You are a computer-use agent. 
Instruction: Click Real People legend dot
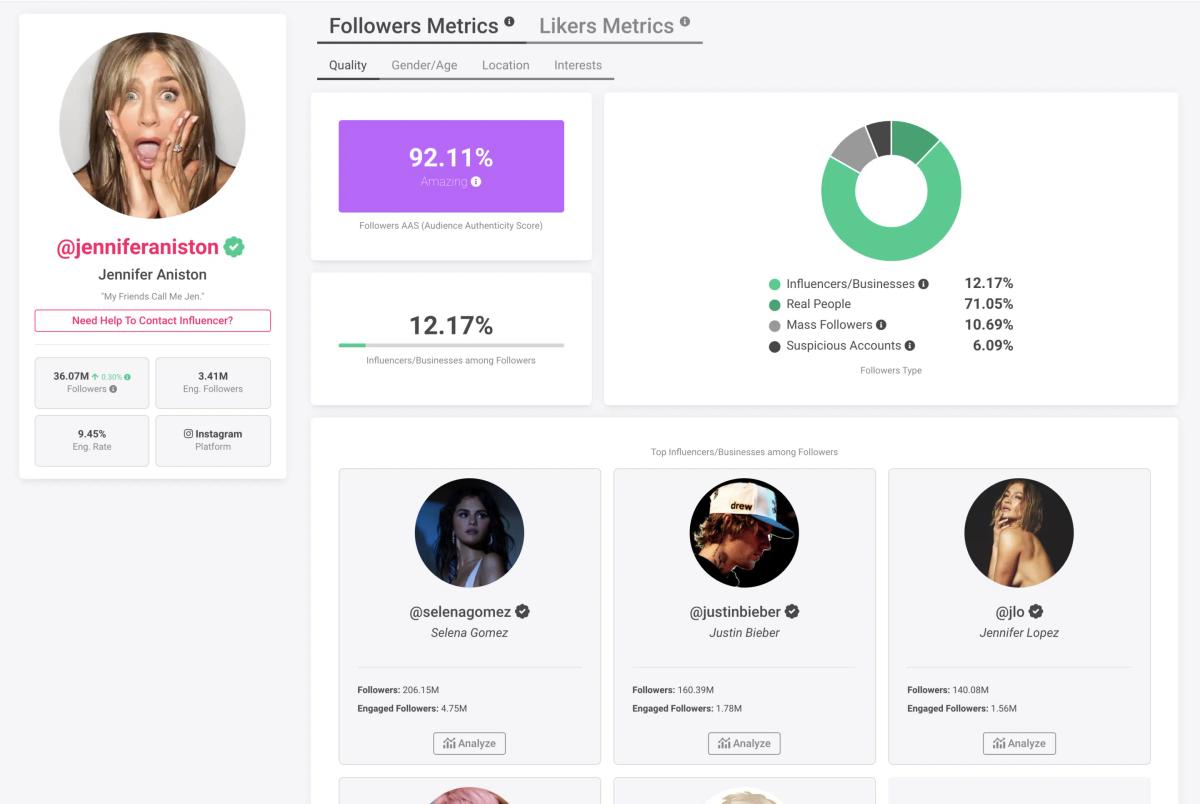click(774, 304)
